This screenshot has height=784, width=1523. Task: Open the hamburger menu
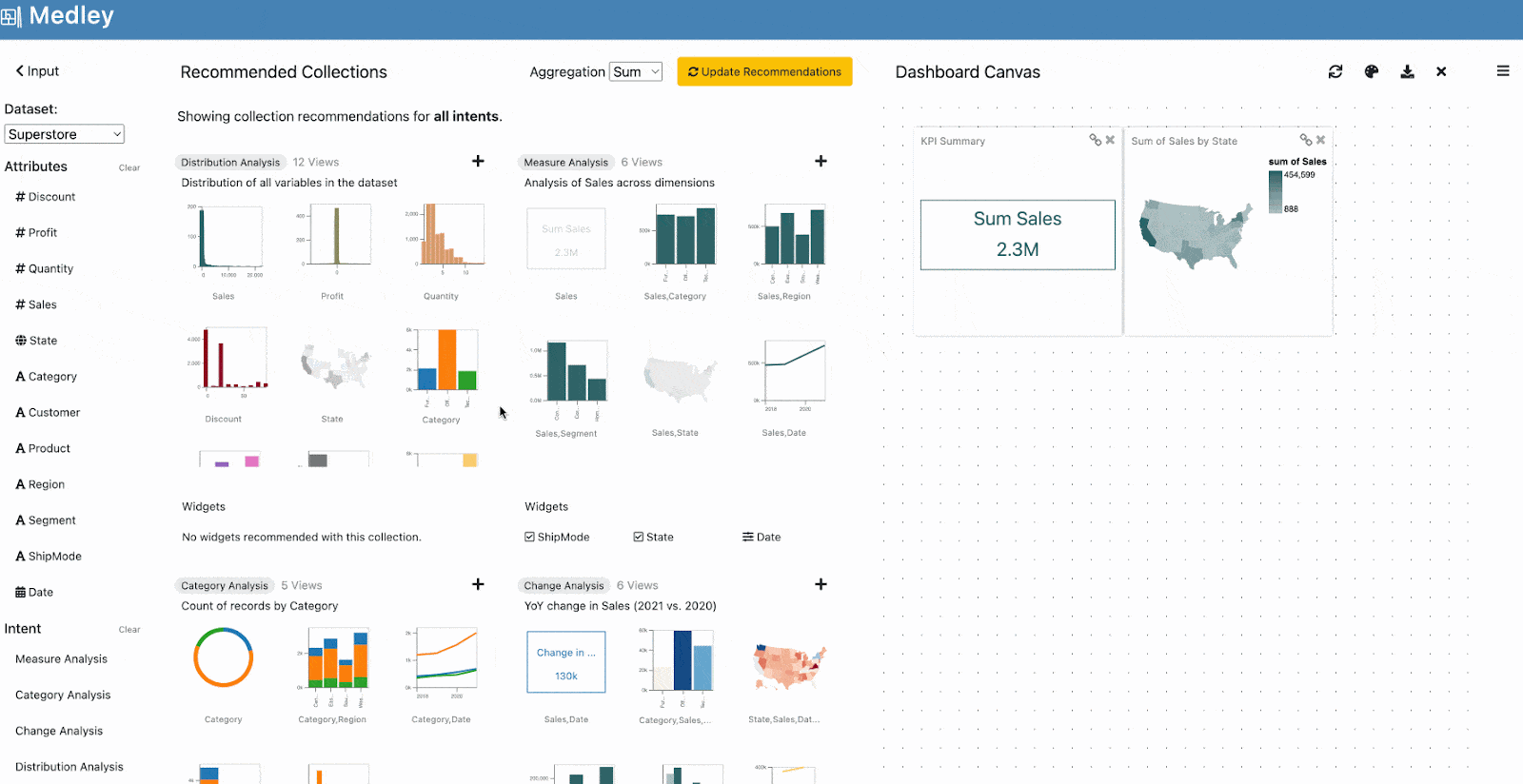pyautogui.click(x=1503, y=71)
